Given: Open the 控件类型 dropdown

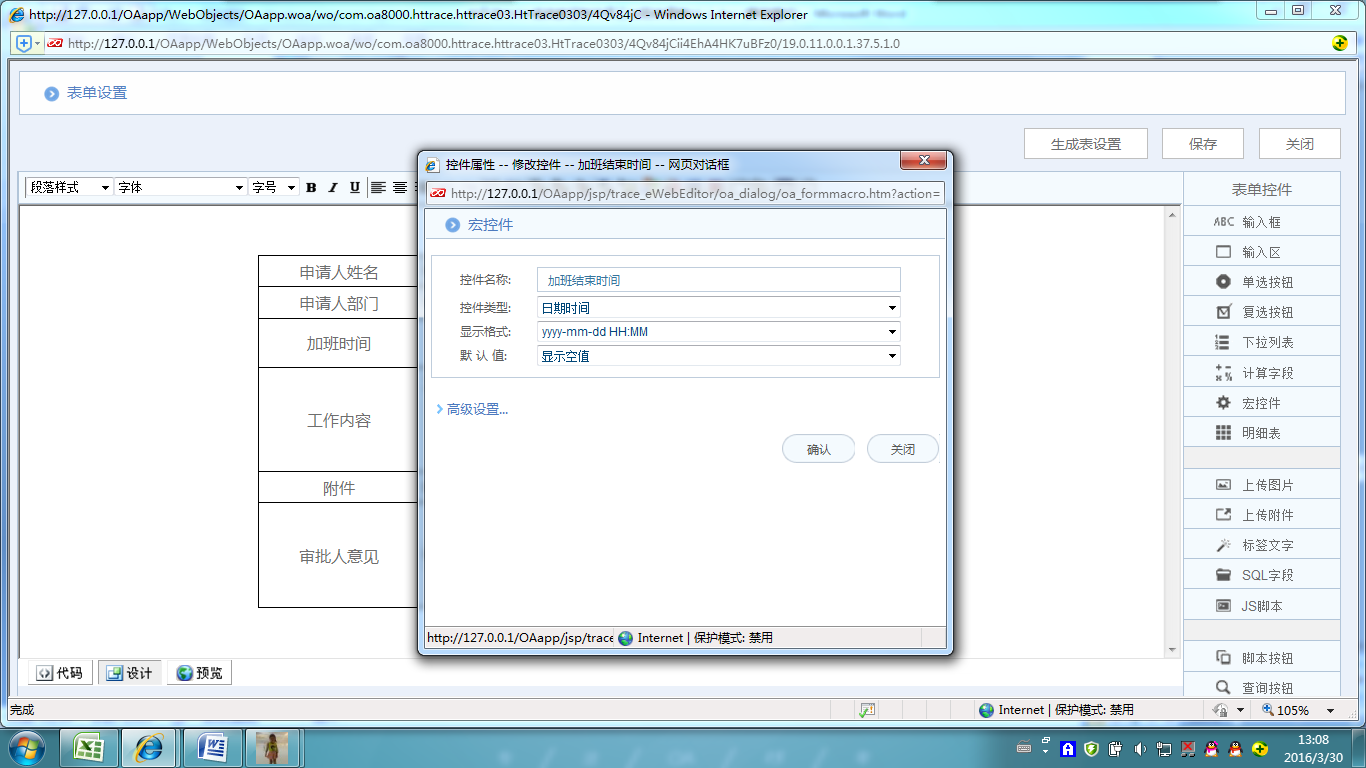Looking at the screenshot, I should [x=891, y=307].
